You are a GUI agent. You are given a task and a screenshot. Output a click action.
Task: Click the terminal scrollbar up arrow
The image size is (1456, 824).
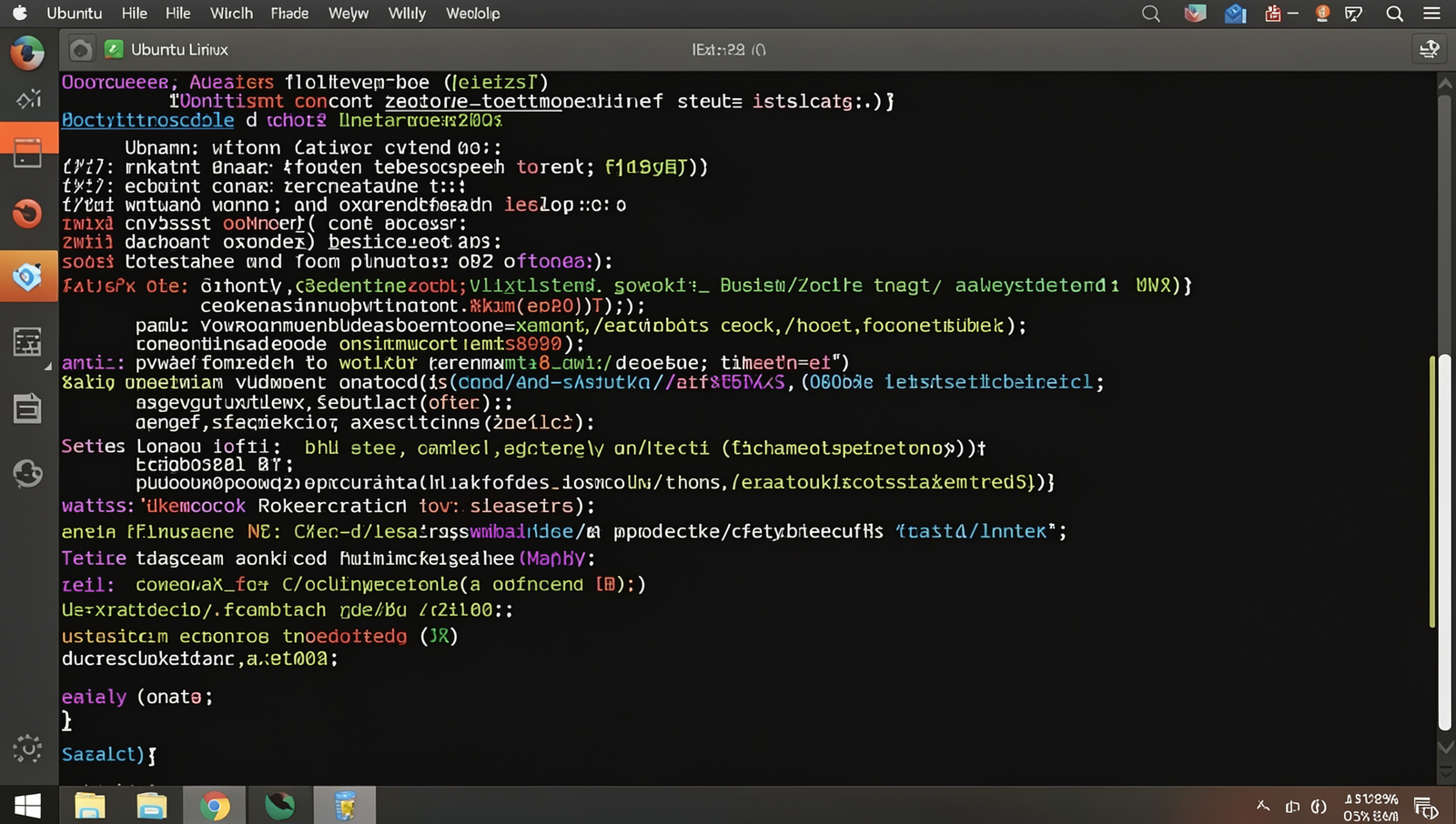pos(1444,83)
